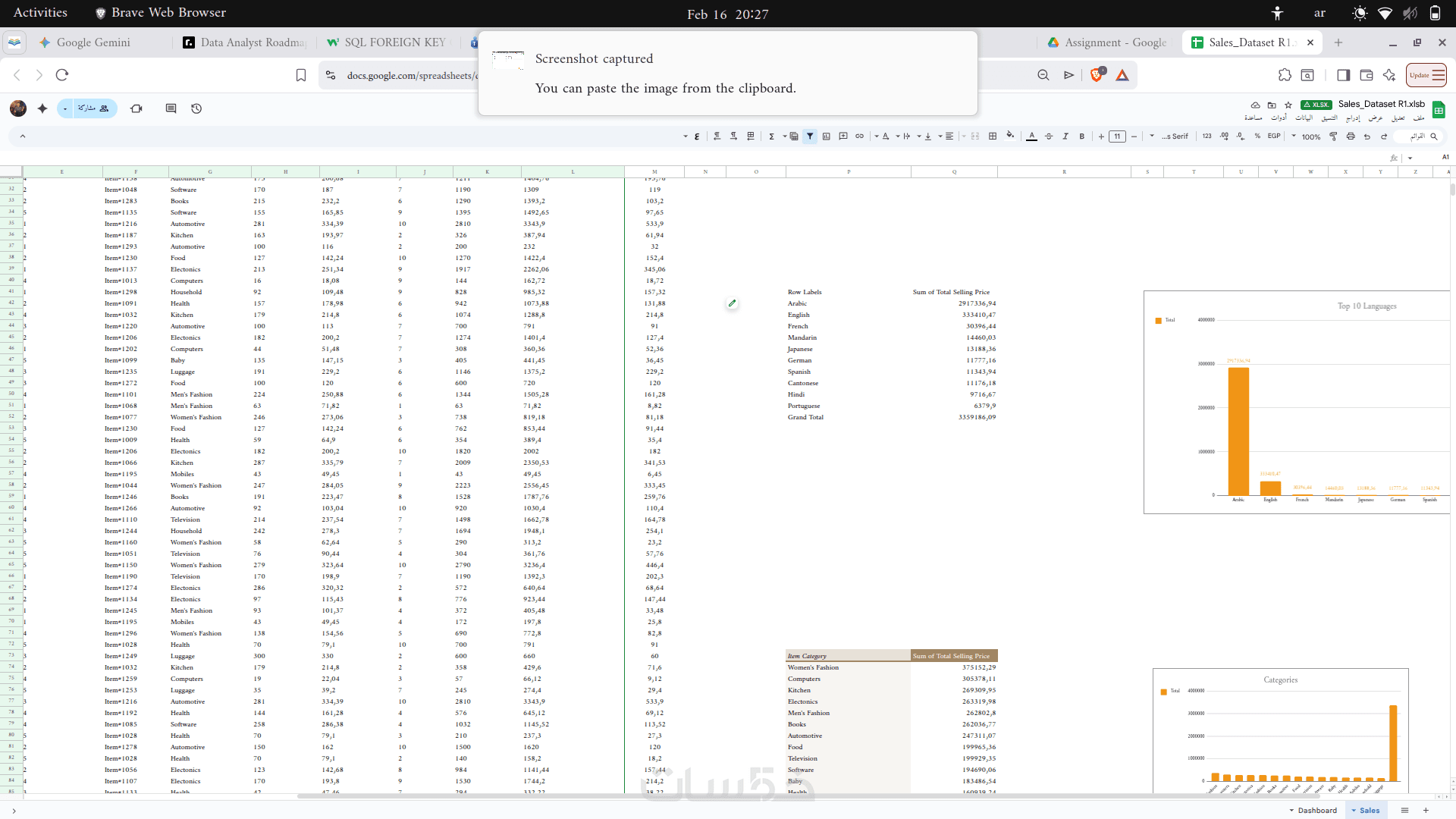
Task: Click the fill color paint bucket
Action: [x=1010, y=136]
